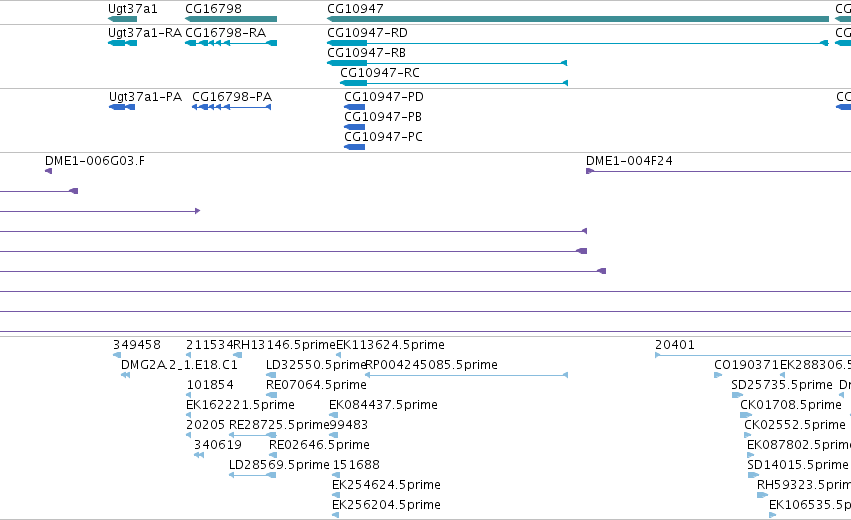Select the SD14015.5prime EST label
This screenshot has width=851, height=520.
[798, 465]
